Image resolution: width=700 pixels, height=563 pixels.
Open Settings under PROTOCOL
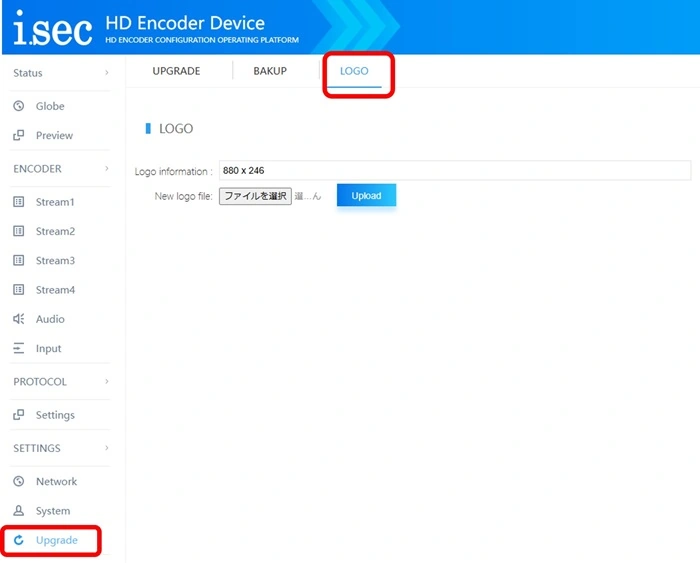click(55, 415)
